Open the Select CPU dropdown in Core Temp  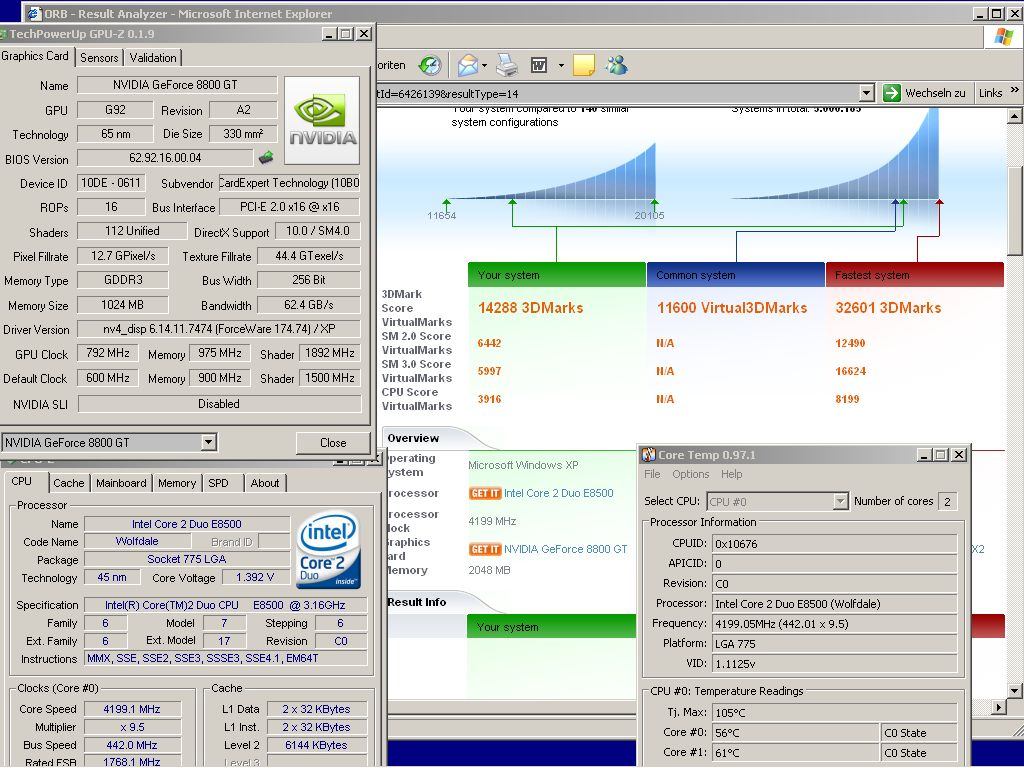pos(840,502)
